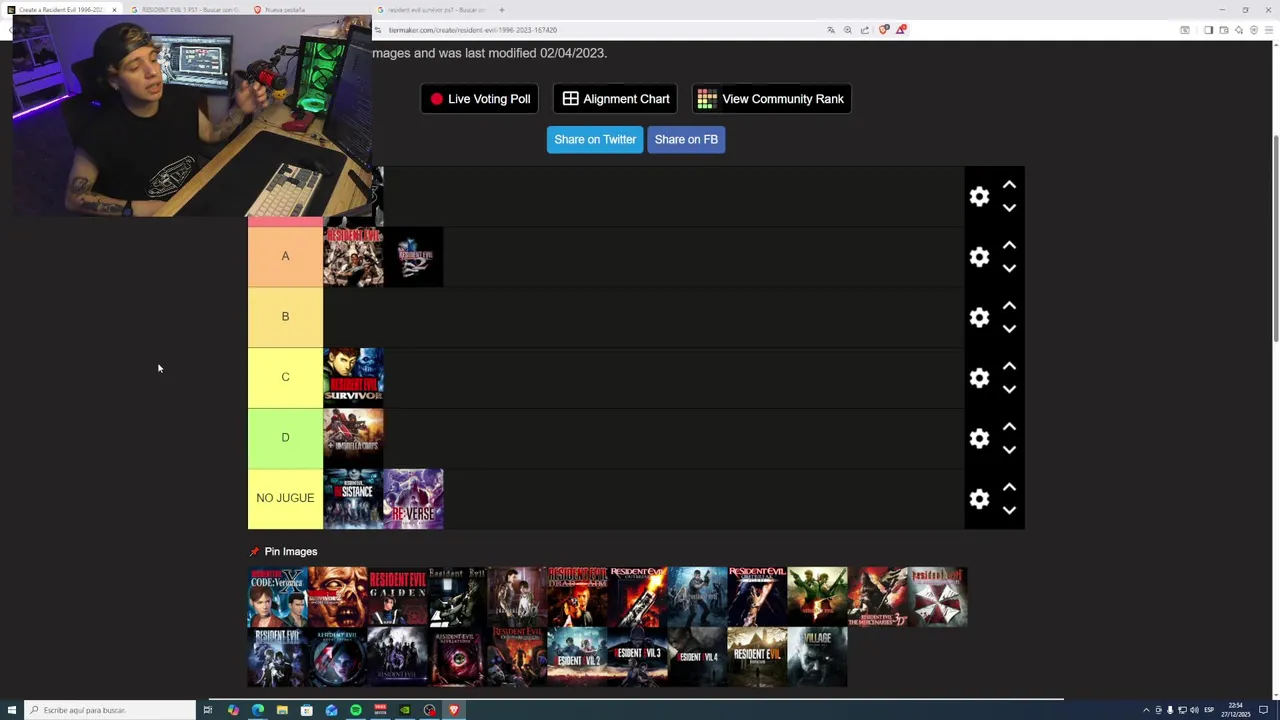Select Resident Evil Dead Aim cover
The width and height of the screenshot is (1280, 720).
click(577, 597)
